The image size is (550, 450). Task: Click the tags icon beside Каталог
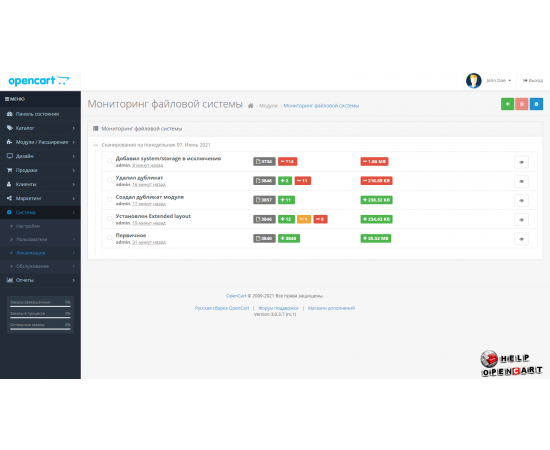point(9,128)
